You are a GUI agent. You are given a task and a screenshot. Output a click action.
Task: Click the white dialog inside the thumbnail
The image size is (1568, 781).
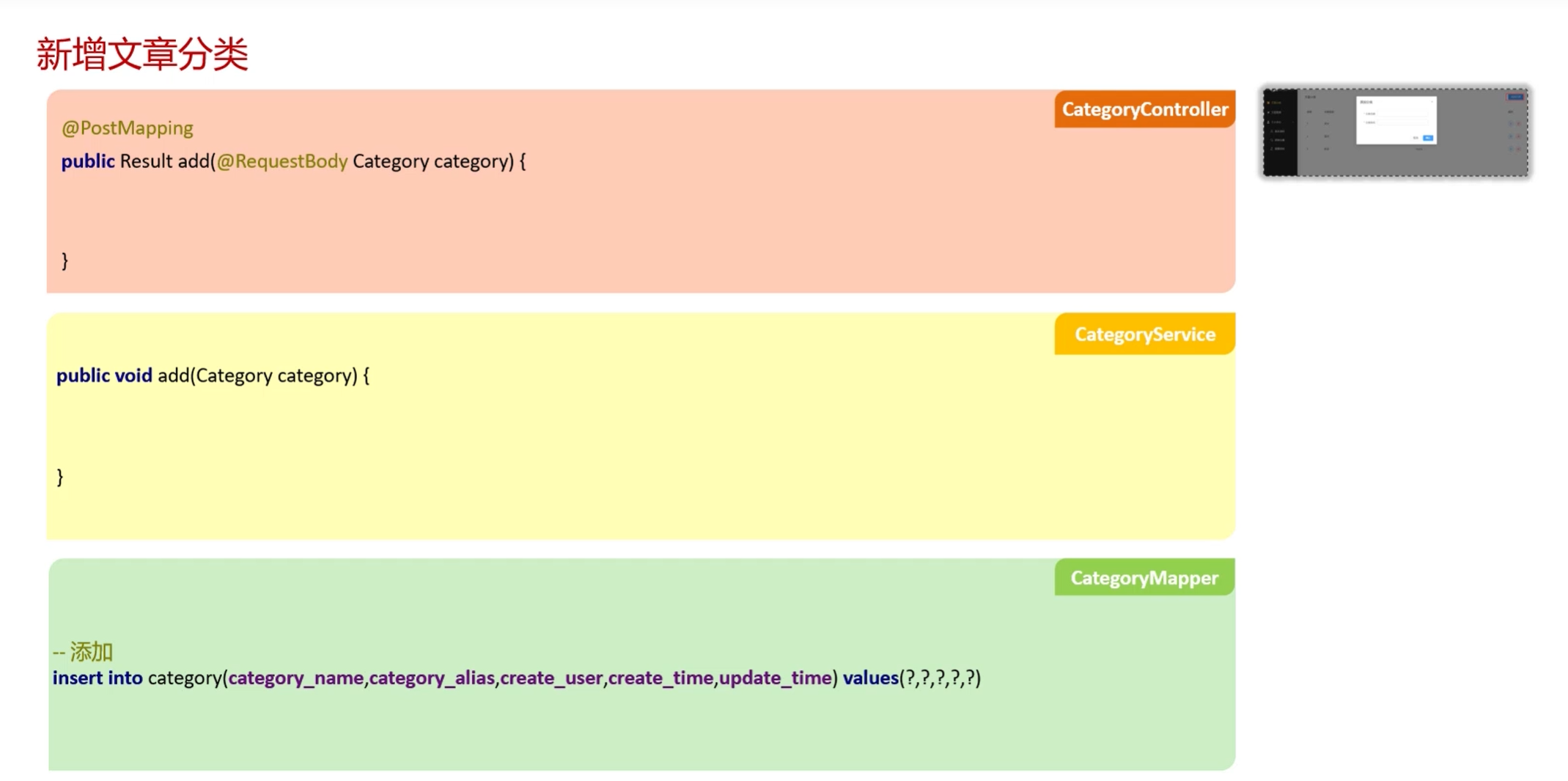pos(1396,120)
